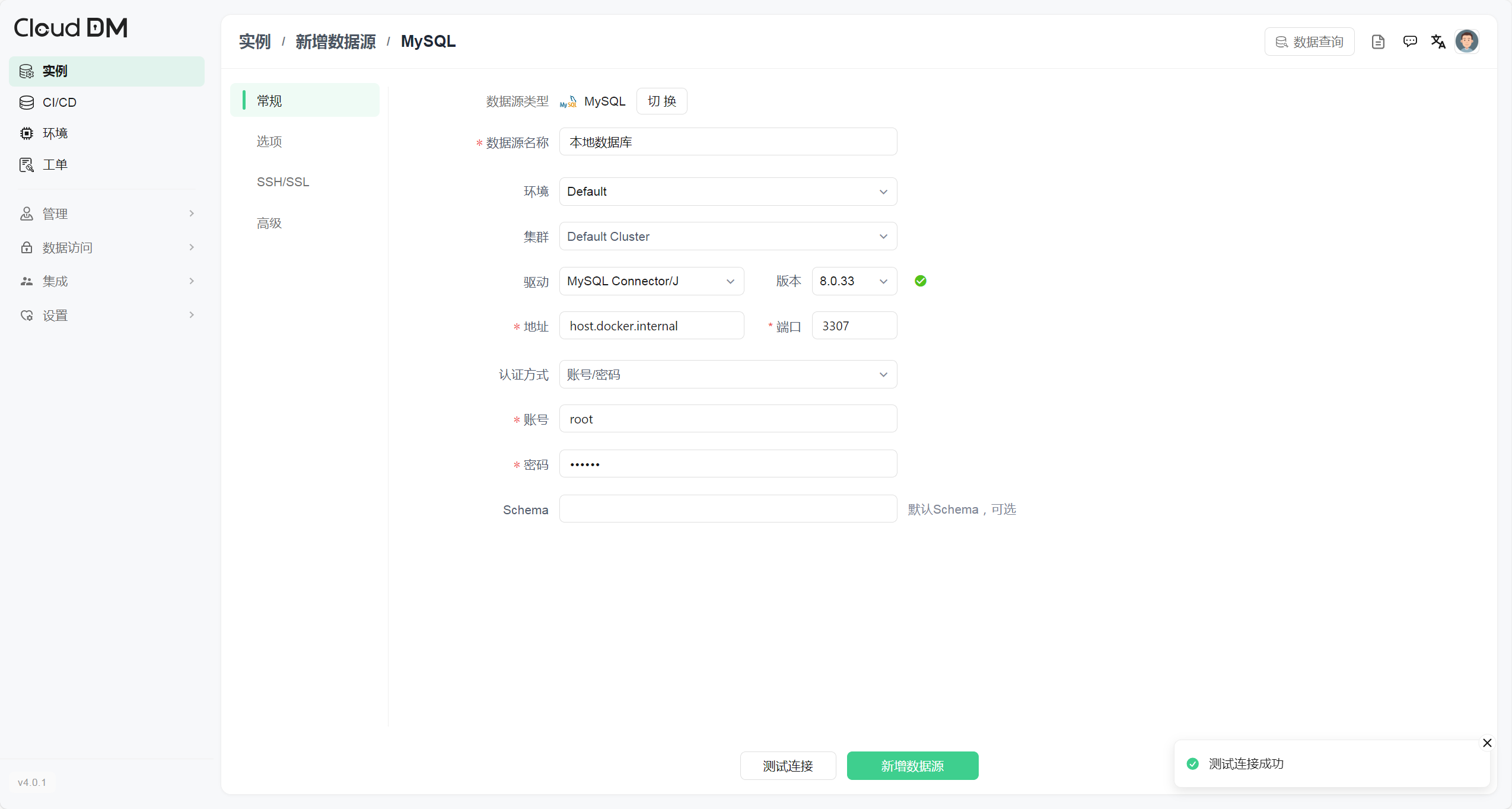This screenshot has width=1512, height=809.
Task: Expand the 集成 sidebar group
Action: 107,281
